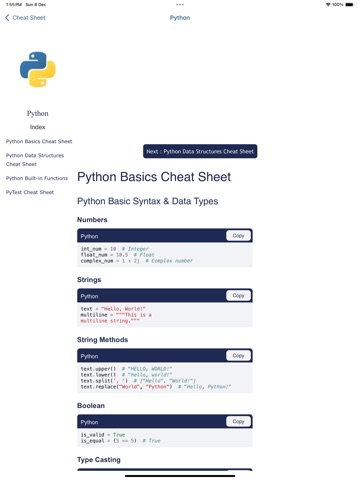Copy the Boolean code block

click(x=238, y=422)
